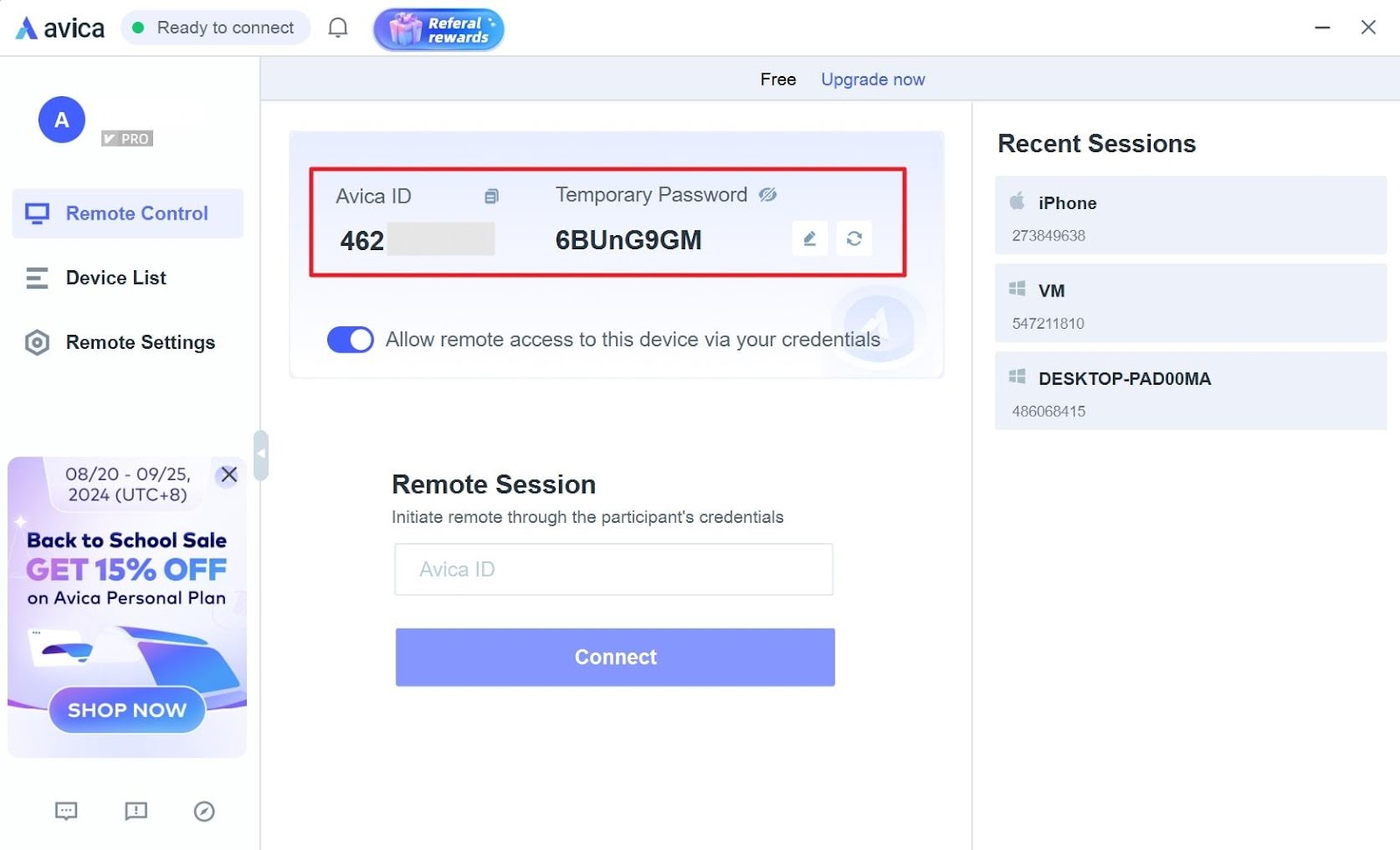The image size is (1400, 850).
Task: Edit the temporary password with pencil icon
Action: click(809, 238)
